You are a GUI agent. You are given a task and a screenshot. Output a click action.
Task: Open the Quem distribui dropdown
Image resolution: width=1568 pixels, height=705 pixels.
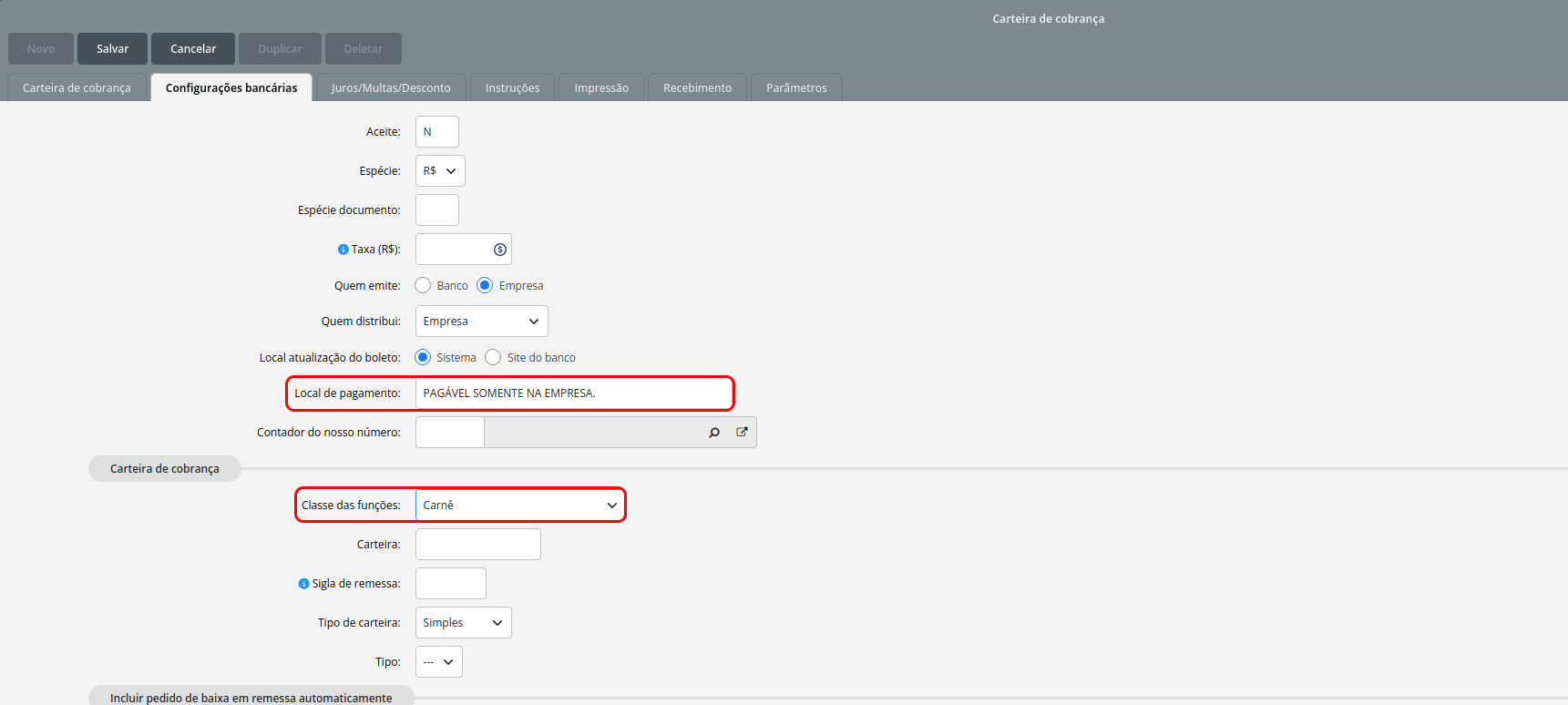(482, 322)
